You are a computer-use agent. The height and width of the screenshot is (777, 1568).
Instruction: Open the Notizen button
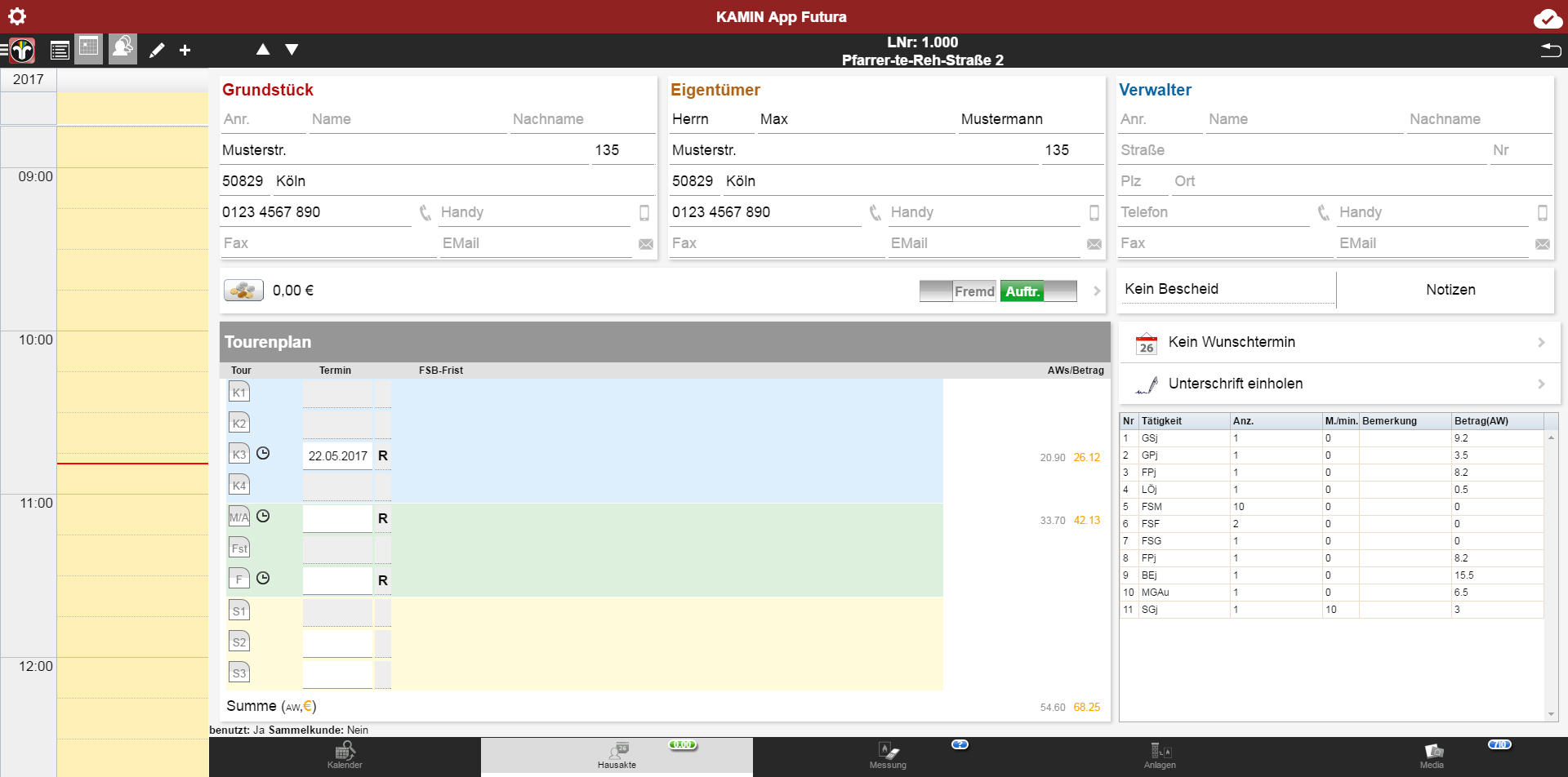pos(1450,290)
